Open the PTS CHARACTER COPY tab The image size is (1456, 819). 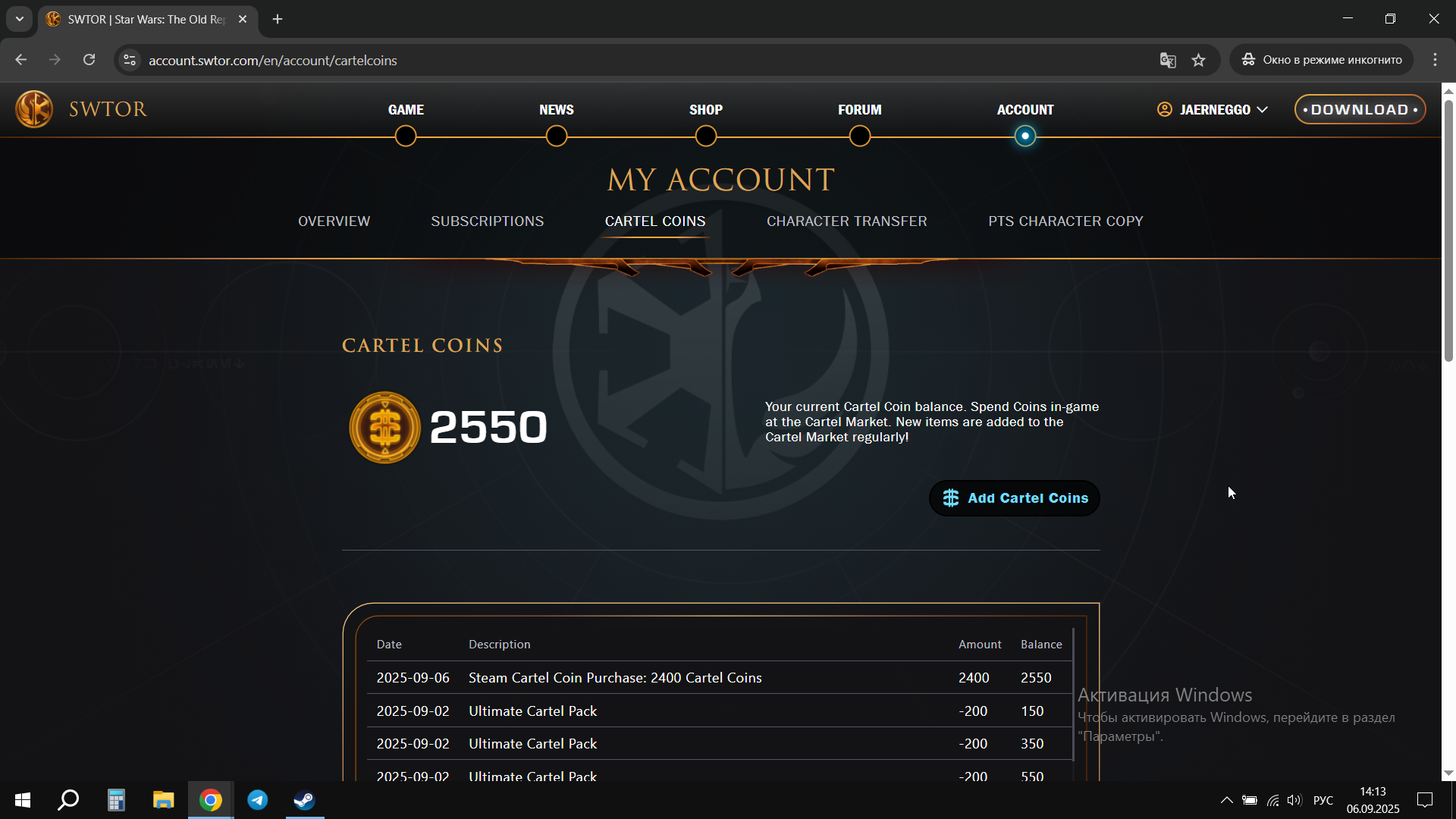tap(1065, 221)
